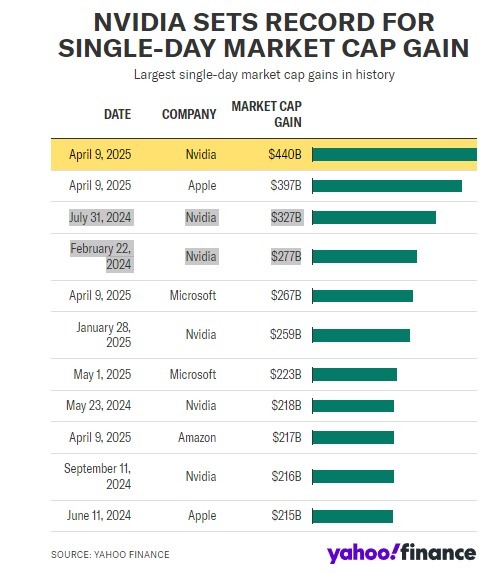
Task: Click the September 11, 2024 date
Action: [x=98, y=476]
